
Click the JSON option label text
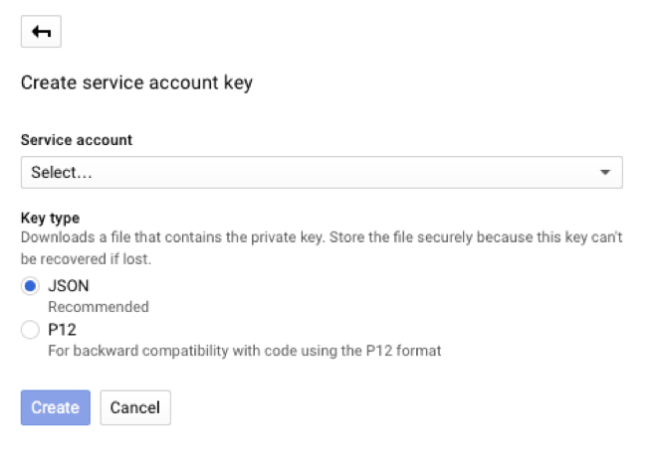(x=68, y=285)
